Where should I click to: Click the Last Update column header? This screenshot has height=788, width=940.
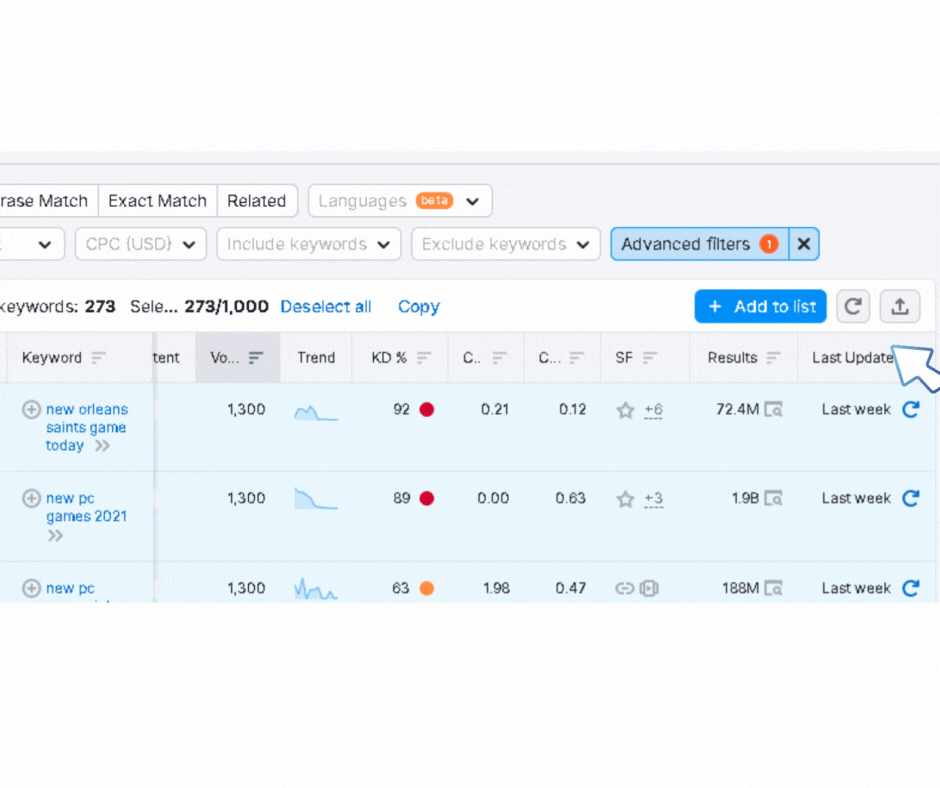(x=852, y=358)
